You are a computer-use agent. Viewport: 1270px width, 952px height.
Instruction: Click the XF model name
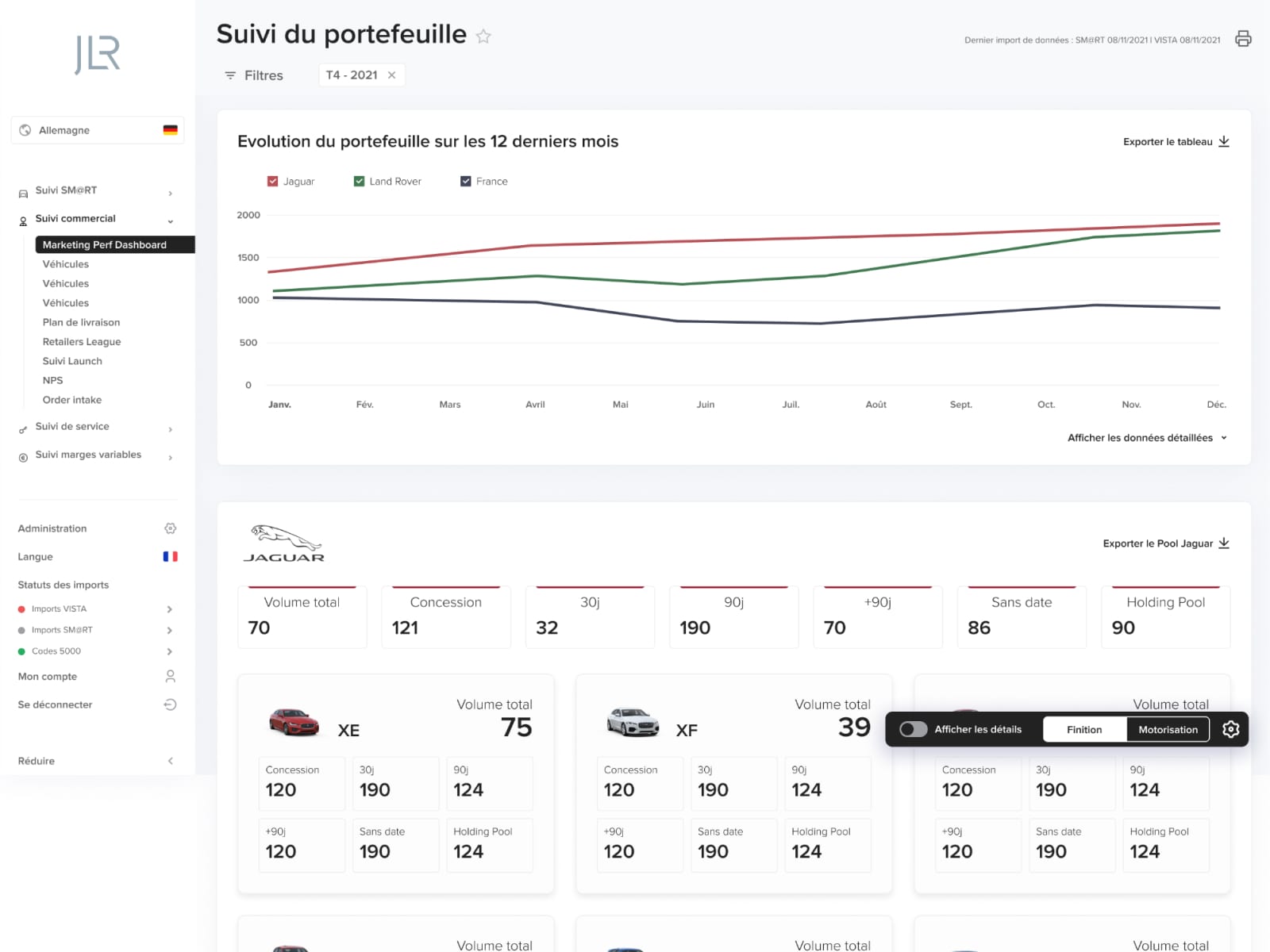(687, 731)
